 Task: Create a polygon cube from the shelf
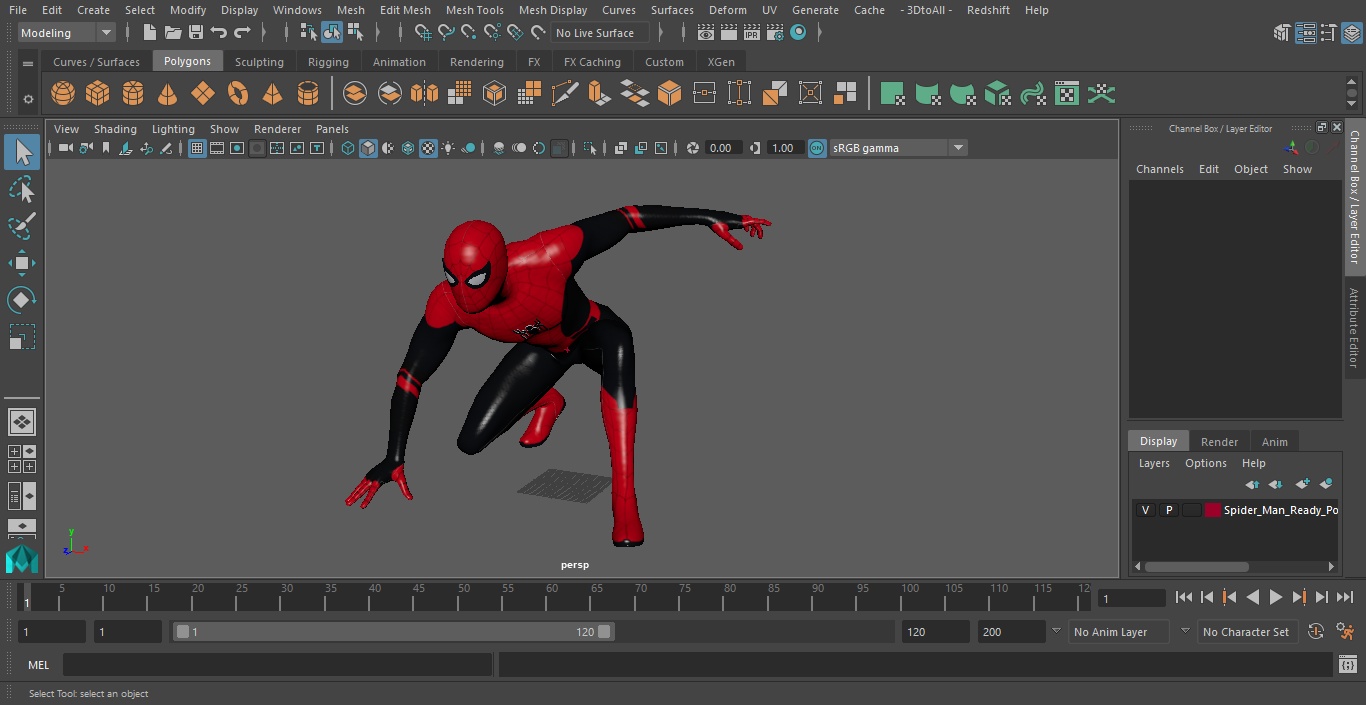tap(98, 94)
